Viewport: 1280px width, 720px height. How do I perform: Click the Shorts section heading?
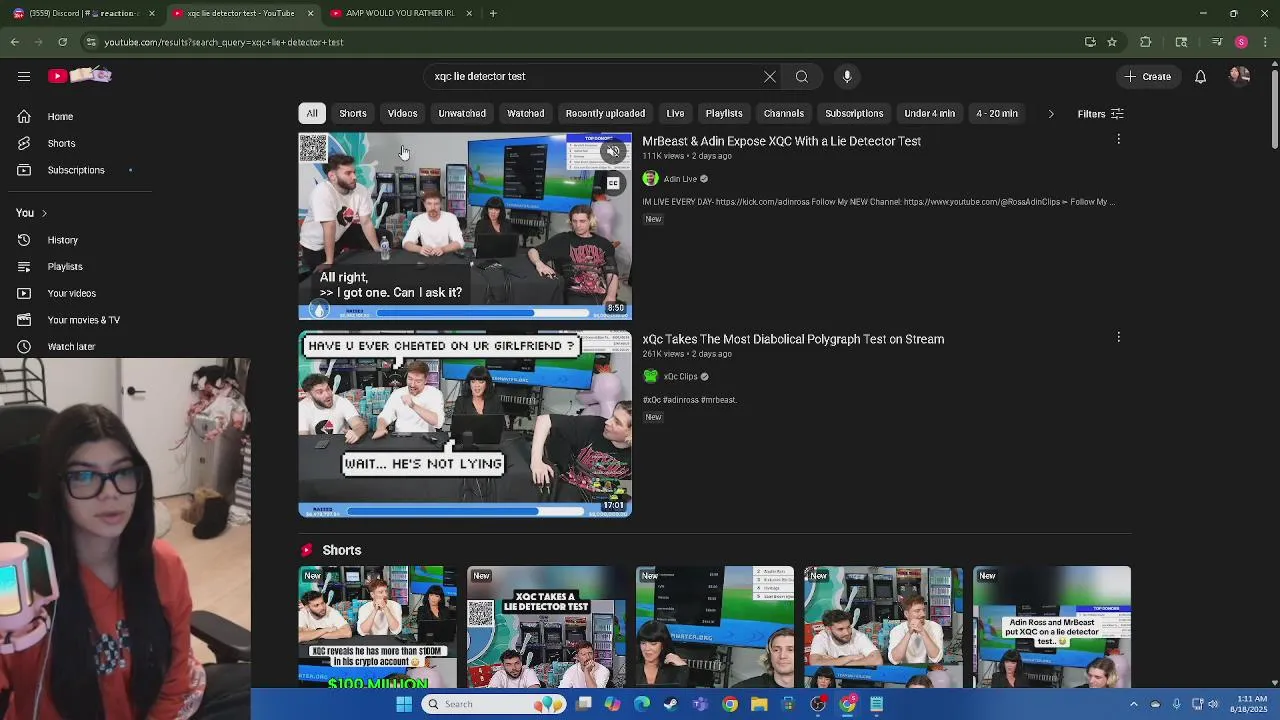[342, 550]
